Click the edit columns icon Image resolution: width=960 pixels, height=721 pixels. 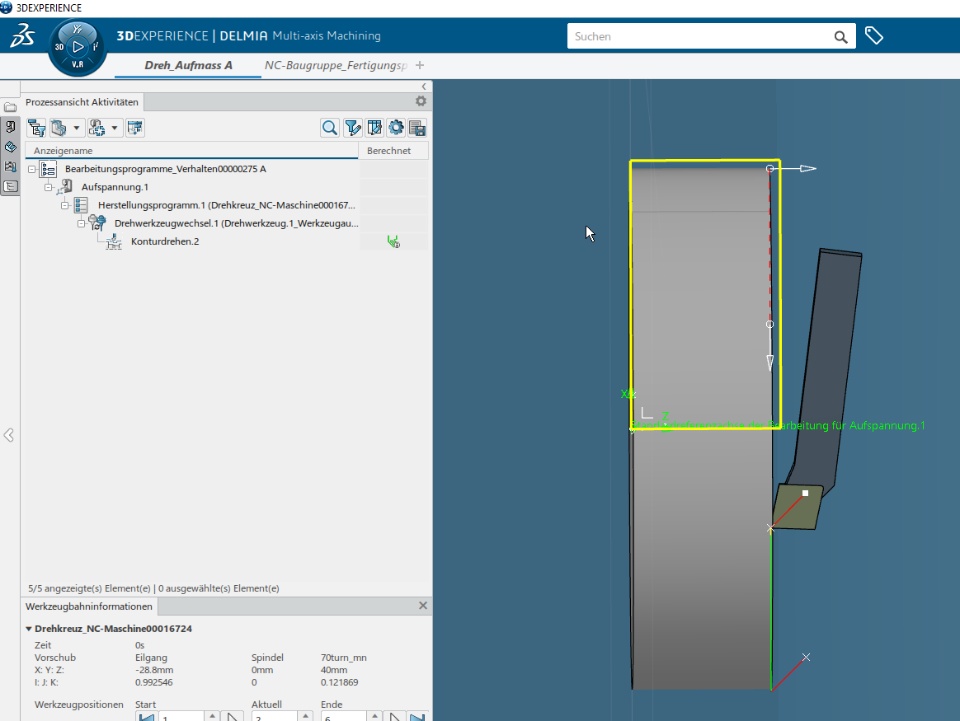[374, 128]
